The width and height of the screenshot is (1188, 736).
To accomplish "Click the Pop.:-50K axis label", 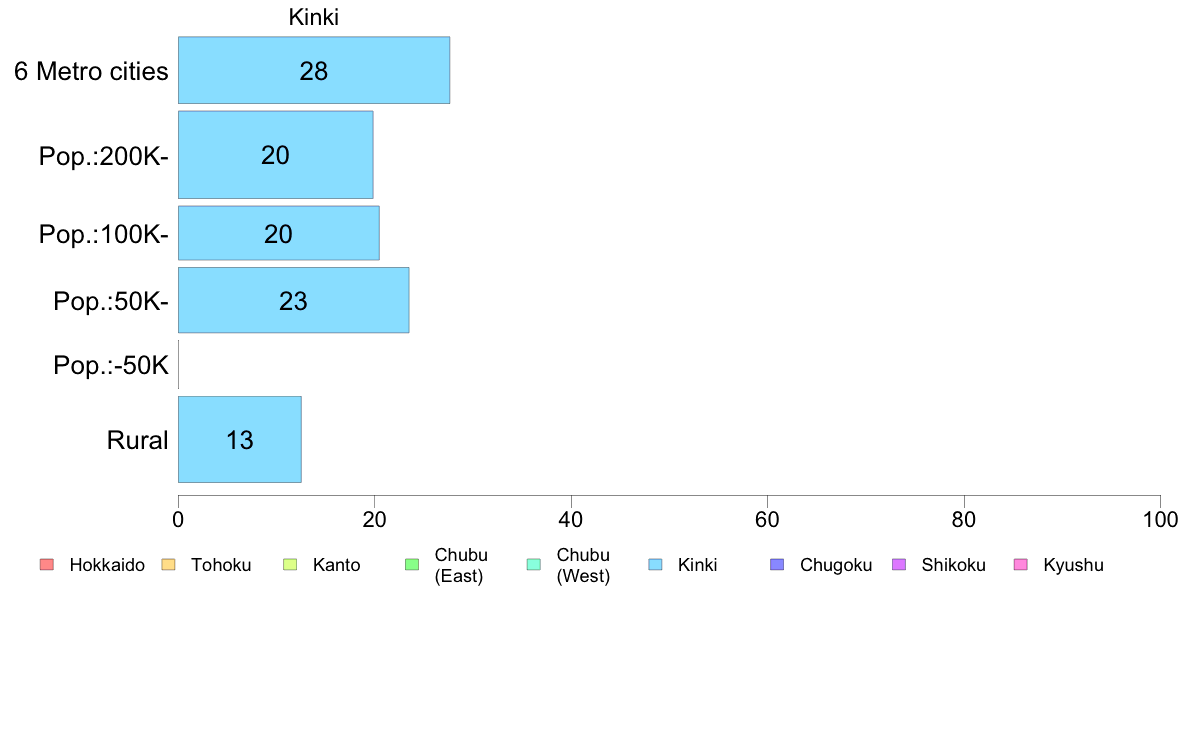I will (x=111, y=365).
